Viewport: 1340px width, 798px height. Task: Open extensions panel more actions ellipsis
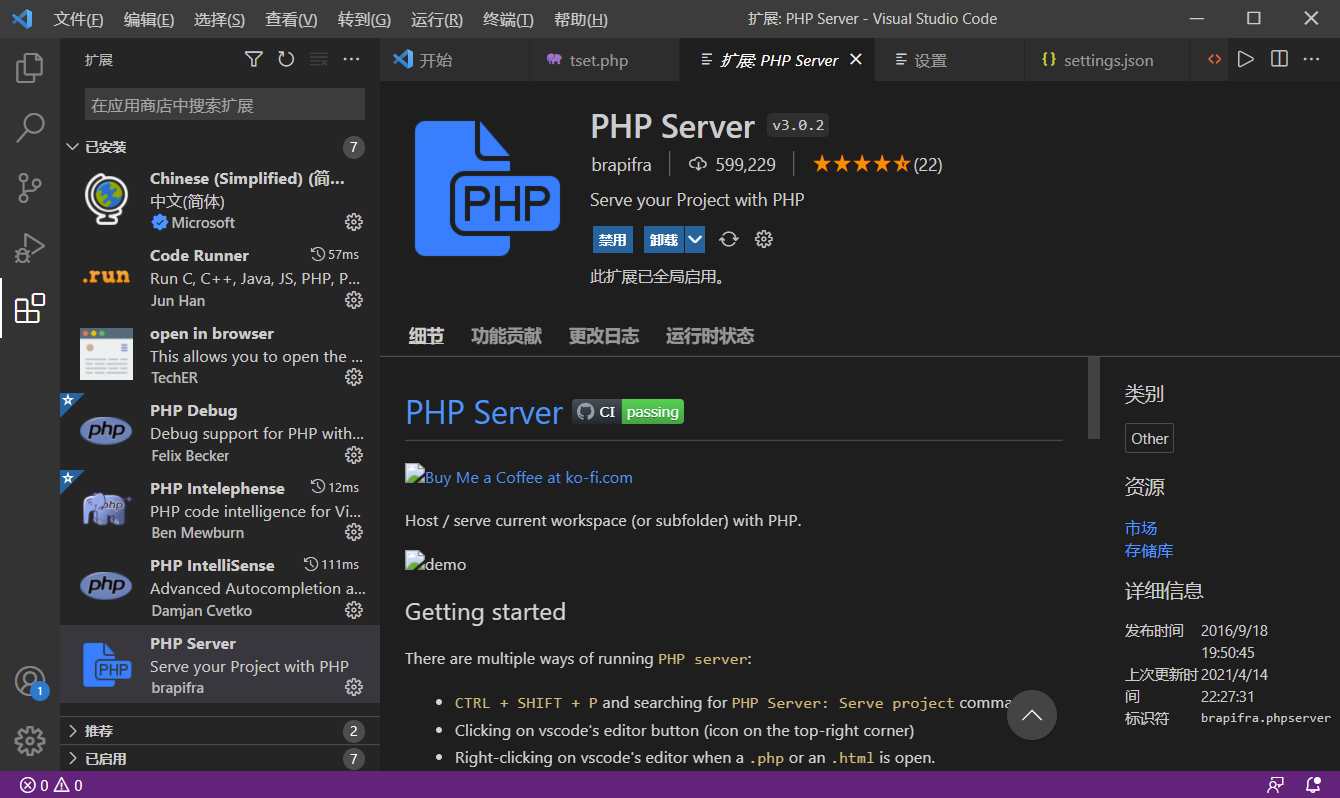pos(351,60)
